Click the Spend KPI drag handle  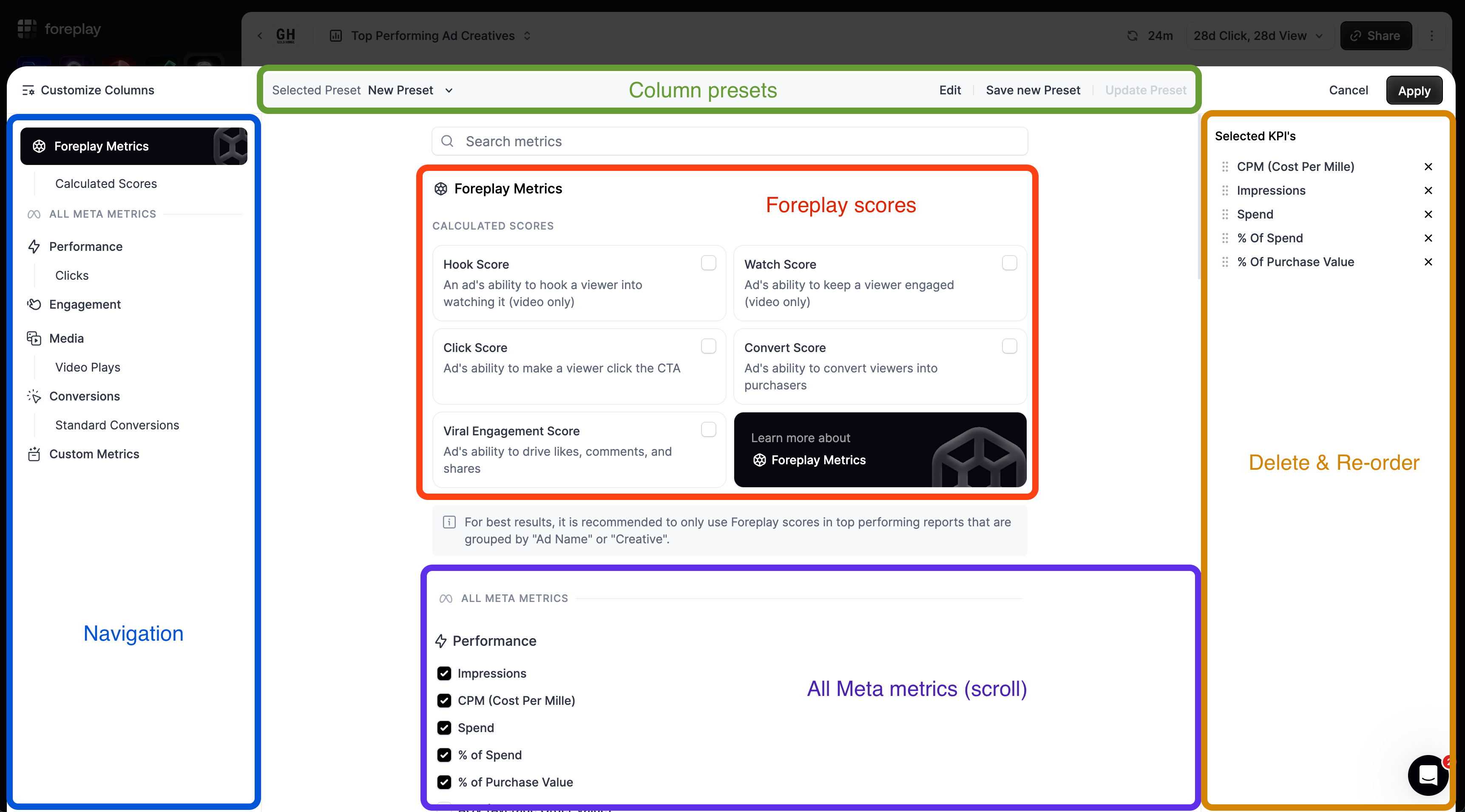(x=1225, y=214)
